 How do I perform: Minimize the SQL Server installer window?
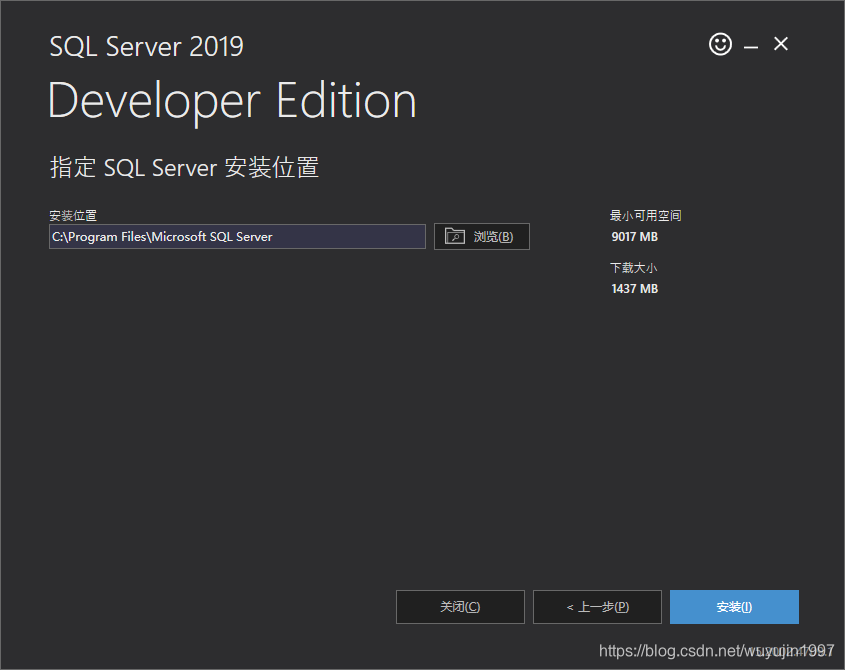tap(751, 47)
